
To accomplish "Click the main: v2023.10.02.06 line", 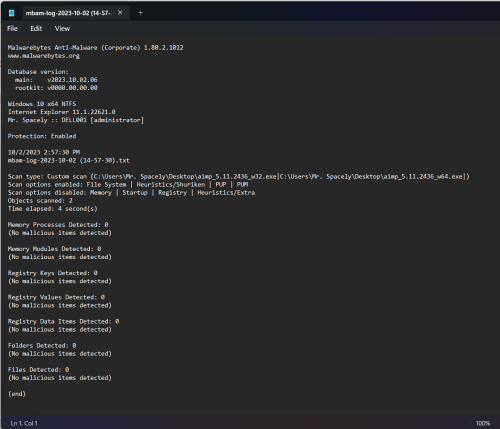I will pos(56,80).
